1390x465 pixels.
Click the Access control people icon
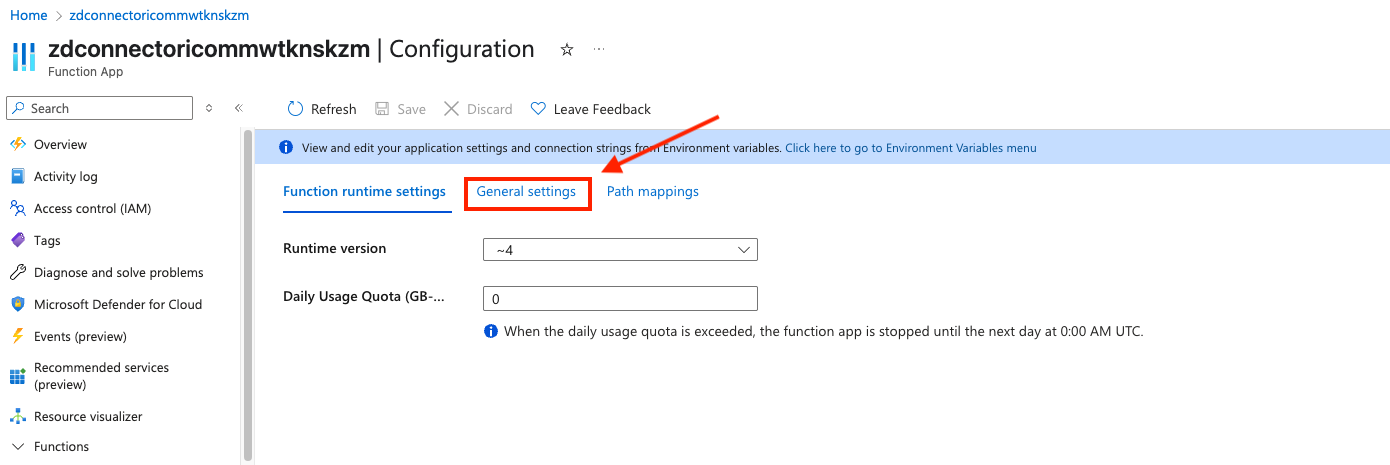tap(17, 208)
